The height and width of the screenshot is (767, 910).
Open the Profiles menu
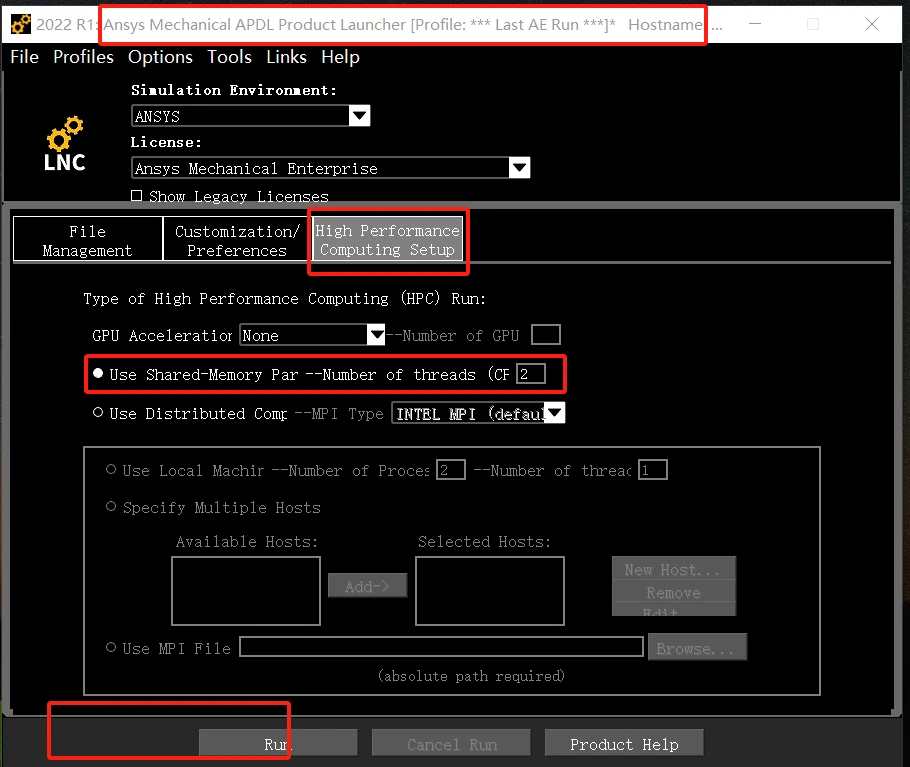coord(84,57)
